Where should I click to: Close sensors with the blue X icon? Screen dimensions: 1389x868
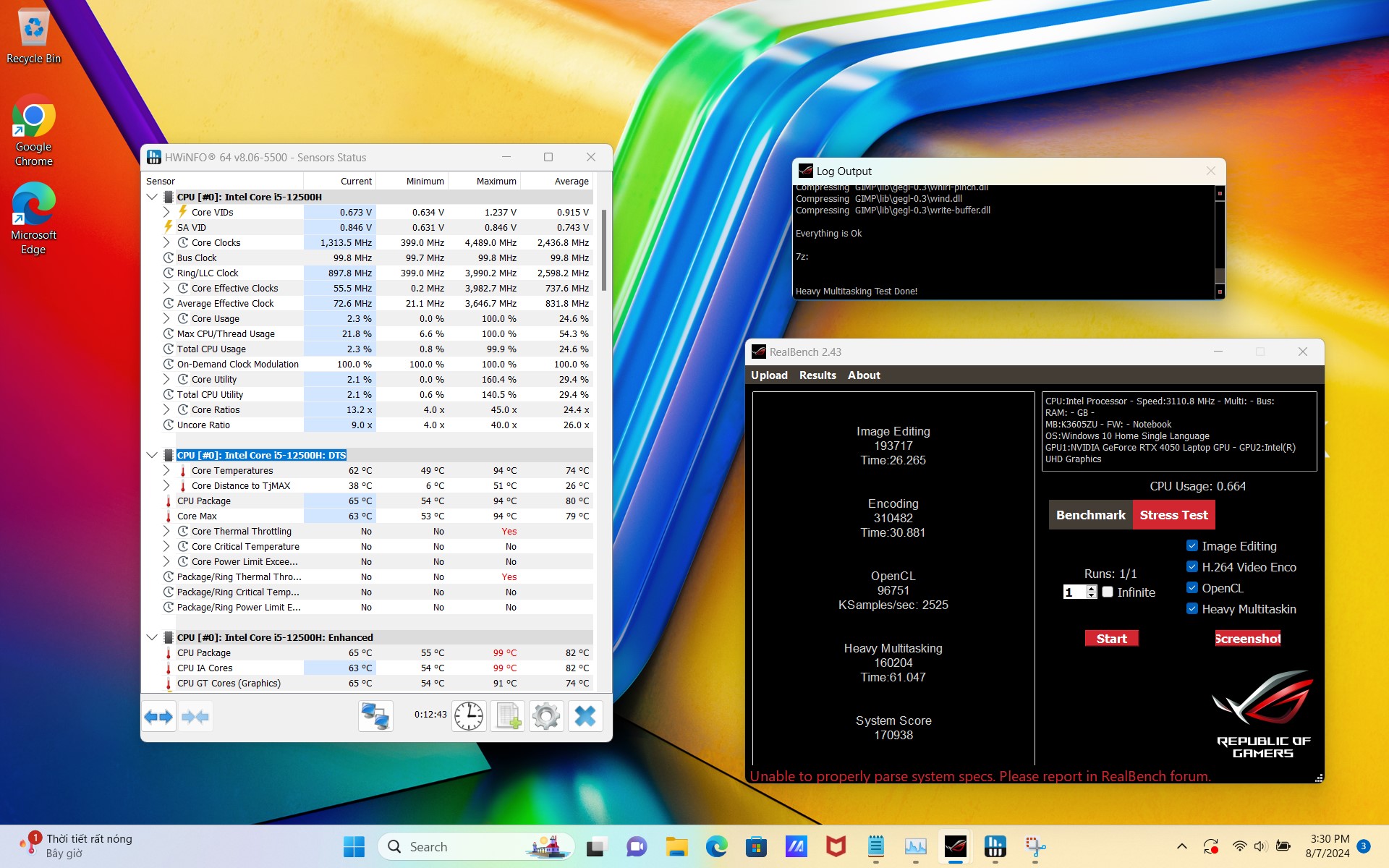coord(585,717)
